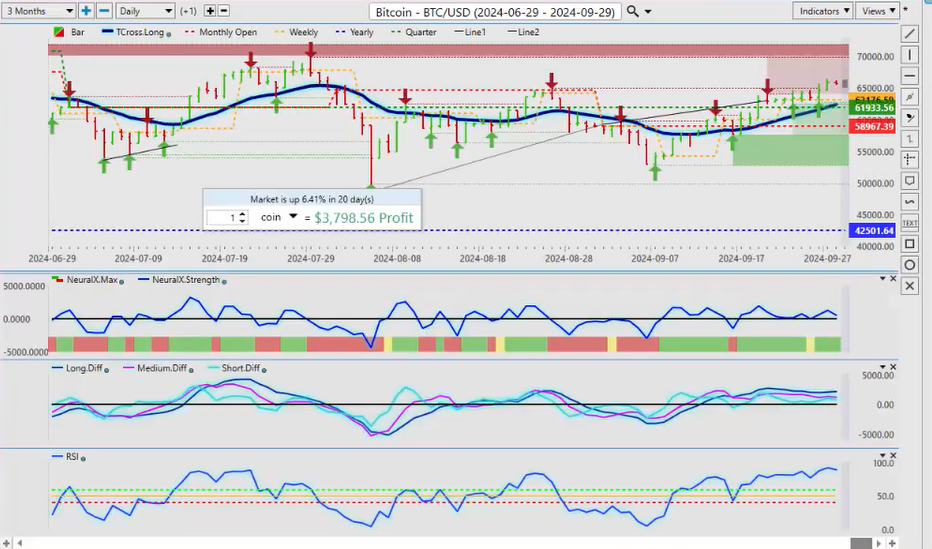Image resolution: width=932 pixels, height=549 pixels.
Task: Click the Bitcoin BTC/USD symbol title field
Action: click(495, 11)
